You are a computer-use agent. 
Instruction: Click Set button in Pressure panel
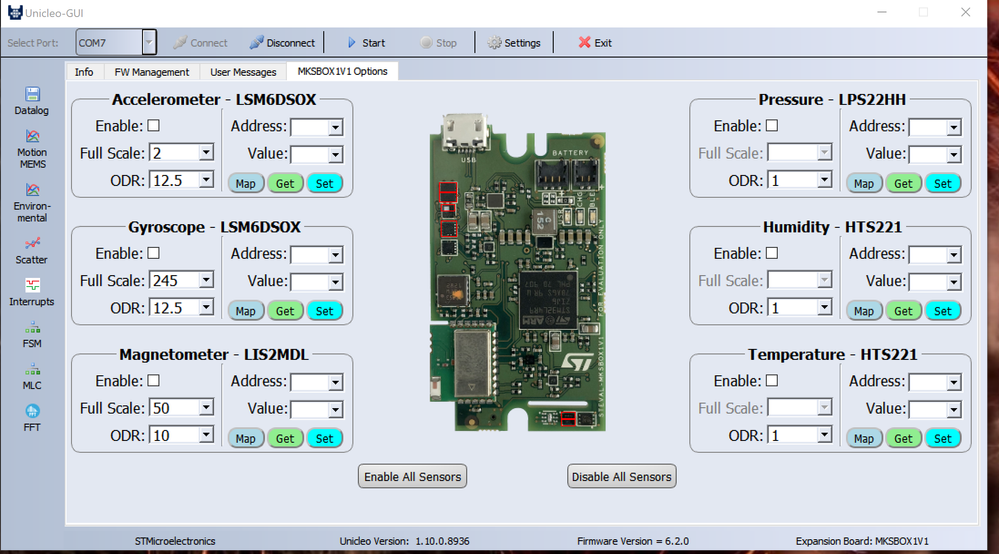click(943, 183)
